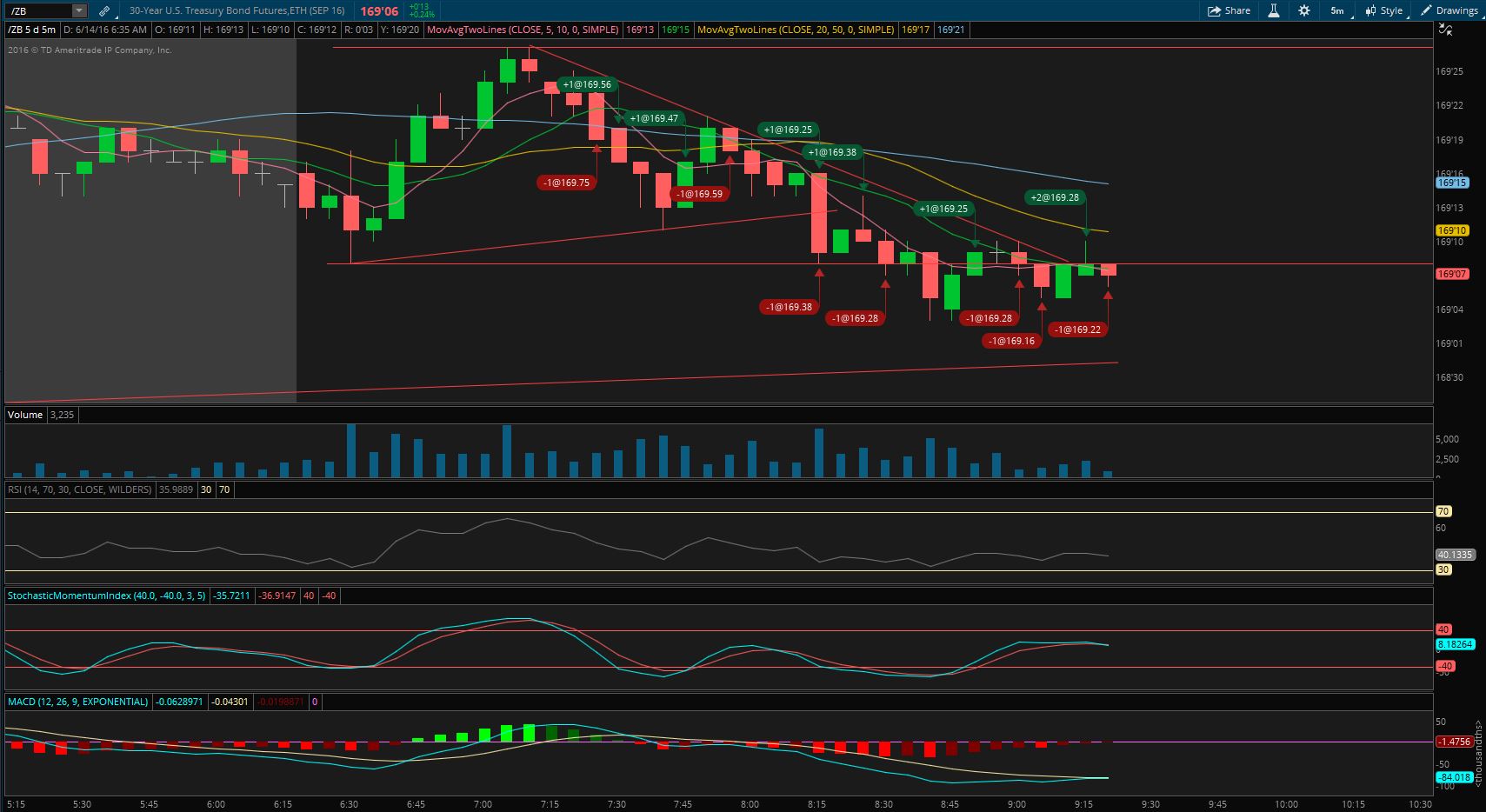Click the Volume value 3,235
1486x812 pixels.
62,415
